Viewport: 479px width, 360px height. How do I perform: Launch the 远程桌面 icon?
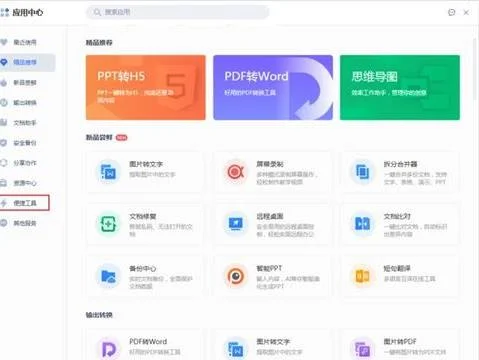pos(236,224)
